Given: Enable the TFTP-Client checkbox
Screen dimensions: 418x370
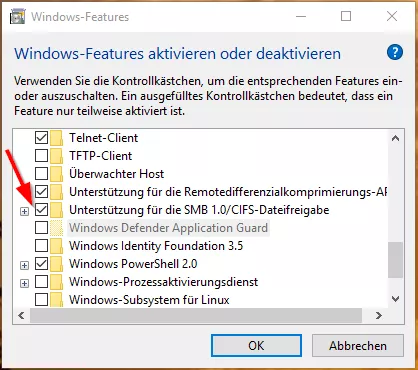Looking at the screenshot, I should pos(41,156).
